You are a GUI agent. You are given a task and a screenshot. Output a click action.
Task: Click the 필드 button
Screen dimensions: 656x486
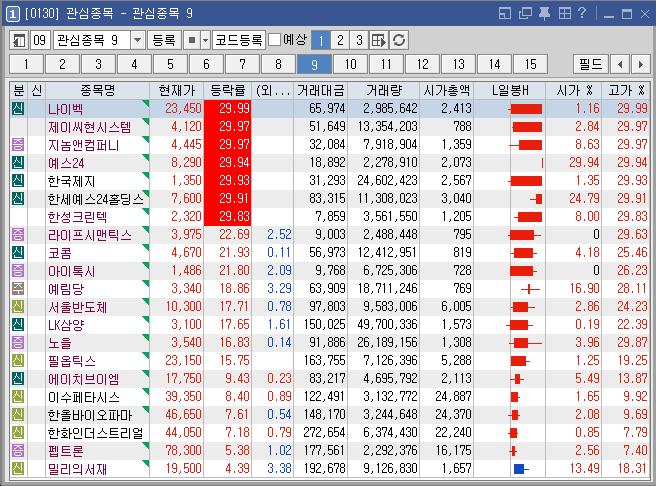click(x=590, y=64)
